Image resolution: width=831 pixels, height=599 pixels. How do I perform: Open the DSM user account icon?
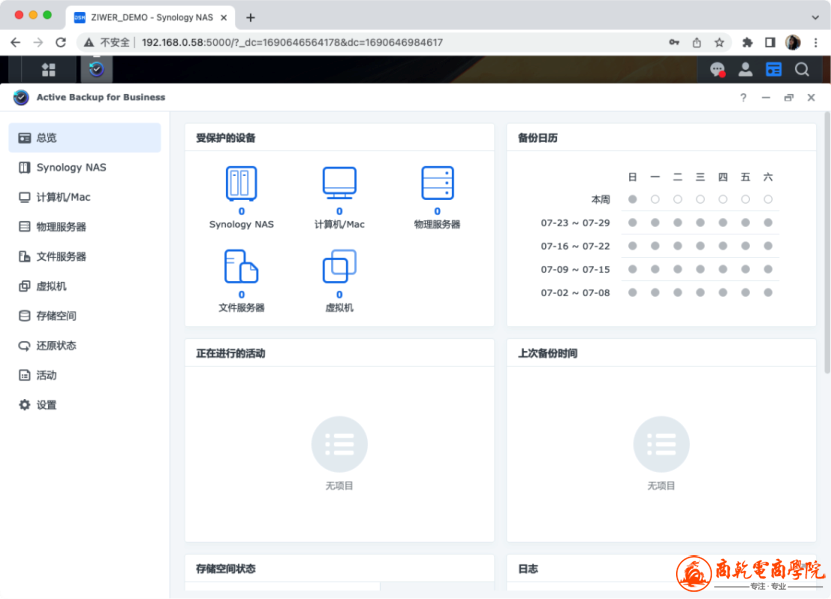746,69
